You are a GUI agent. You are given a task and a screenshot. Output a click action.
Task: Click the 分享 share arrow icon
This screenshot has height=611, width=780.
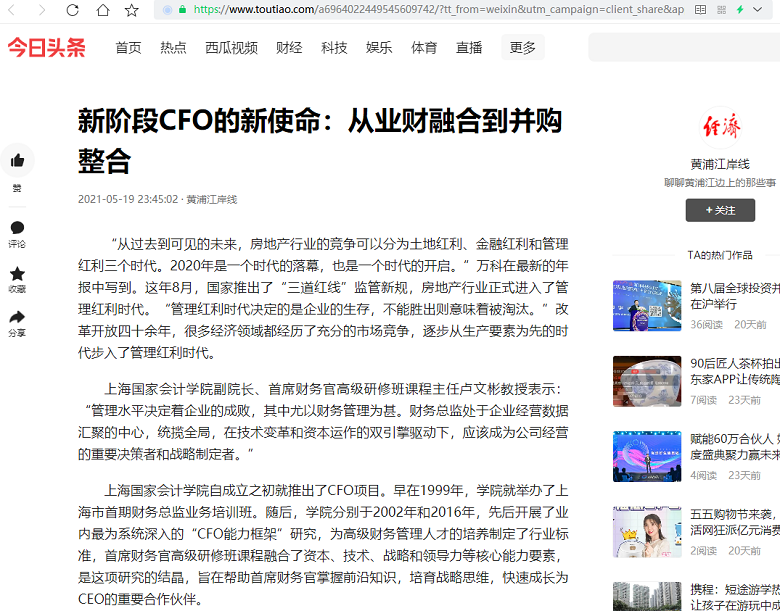[x=17, y=317]
